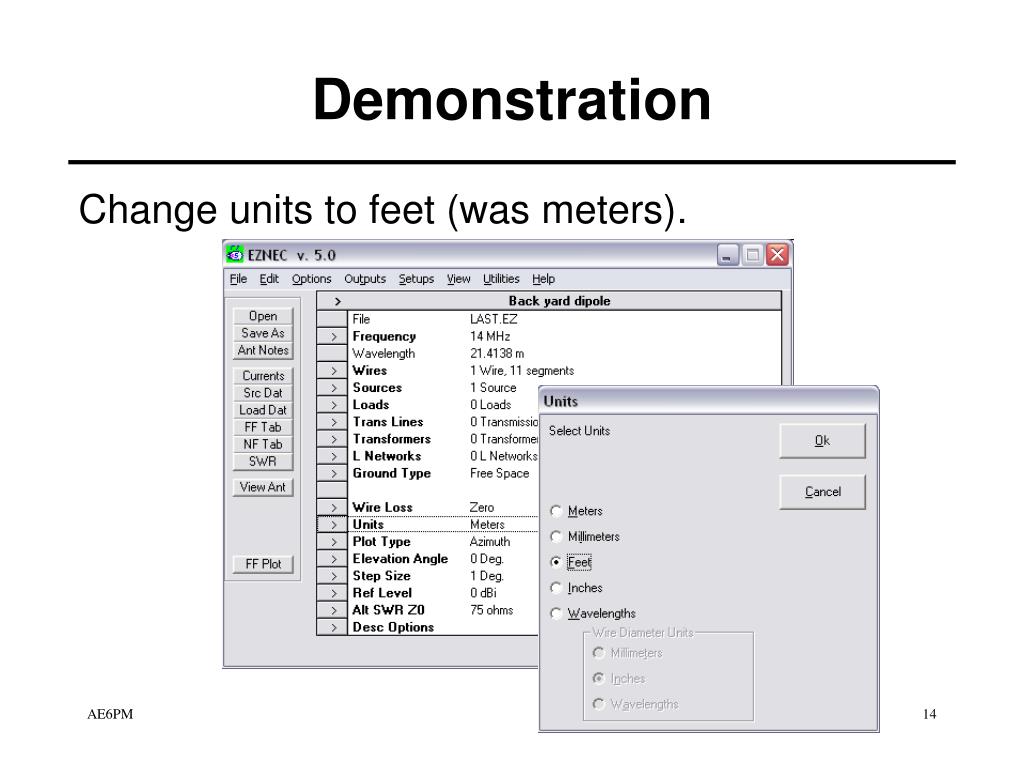Open the Utilities menu
The width and height of the screenshot is (1024, 768).
pos(501,279)
